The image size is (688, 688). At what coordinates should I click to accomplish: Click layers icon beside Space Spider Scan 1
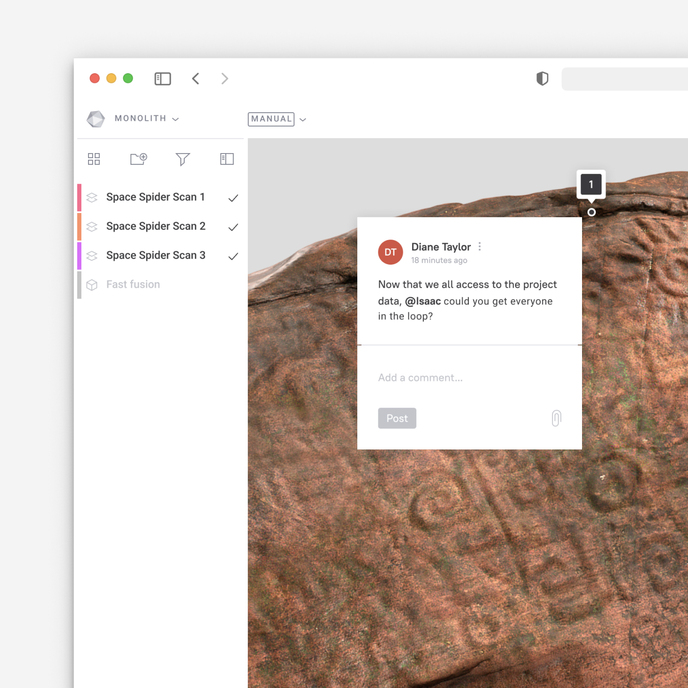tap(92, 198)
